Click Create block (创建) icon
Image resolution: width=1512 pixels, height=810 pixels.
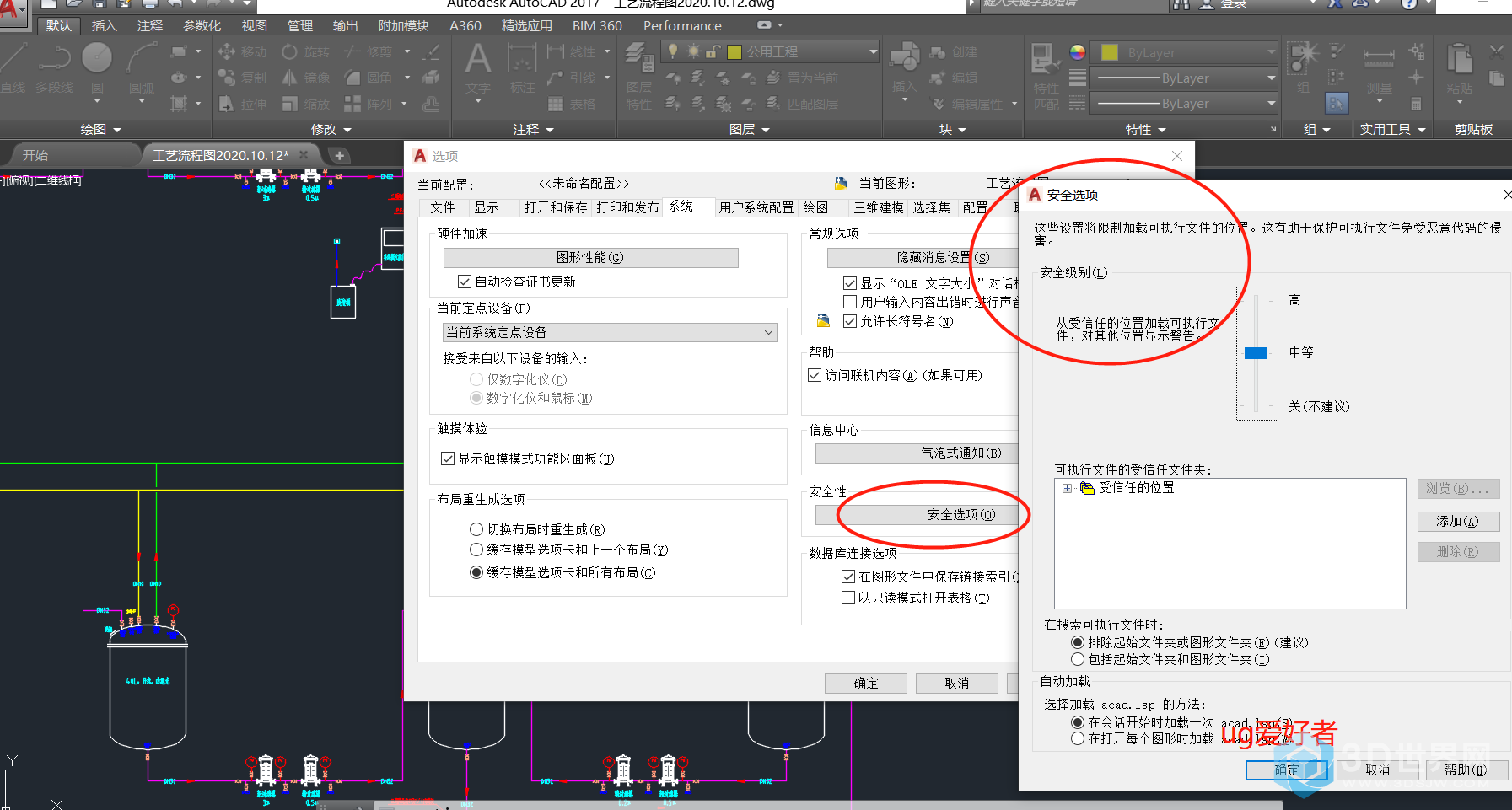(953, 52)
